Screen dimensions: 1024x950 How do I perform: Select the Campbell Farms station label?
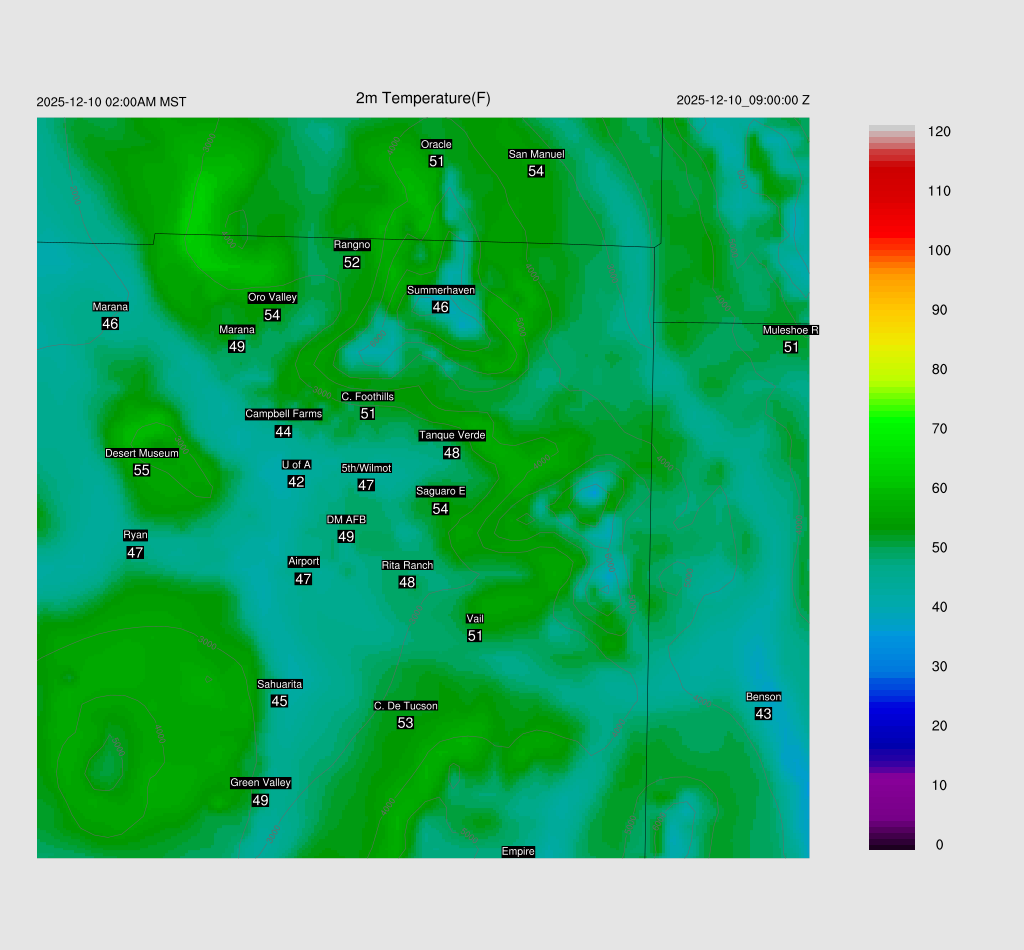[x=284, y=414]
